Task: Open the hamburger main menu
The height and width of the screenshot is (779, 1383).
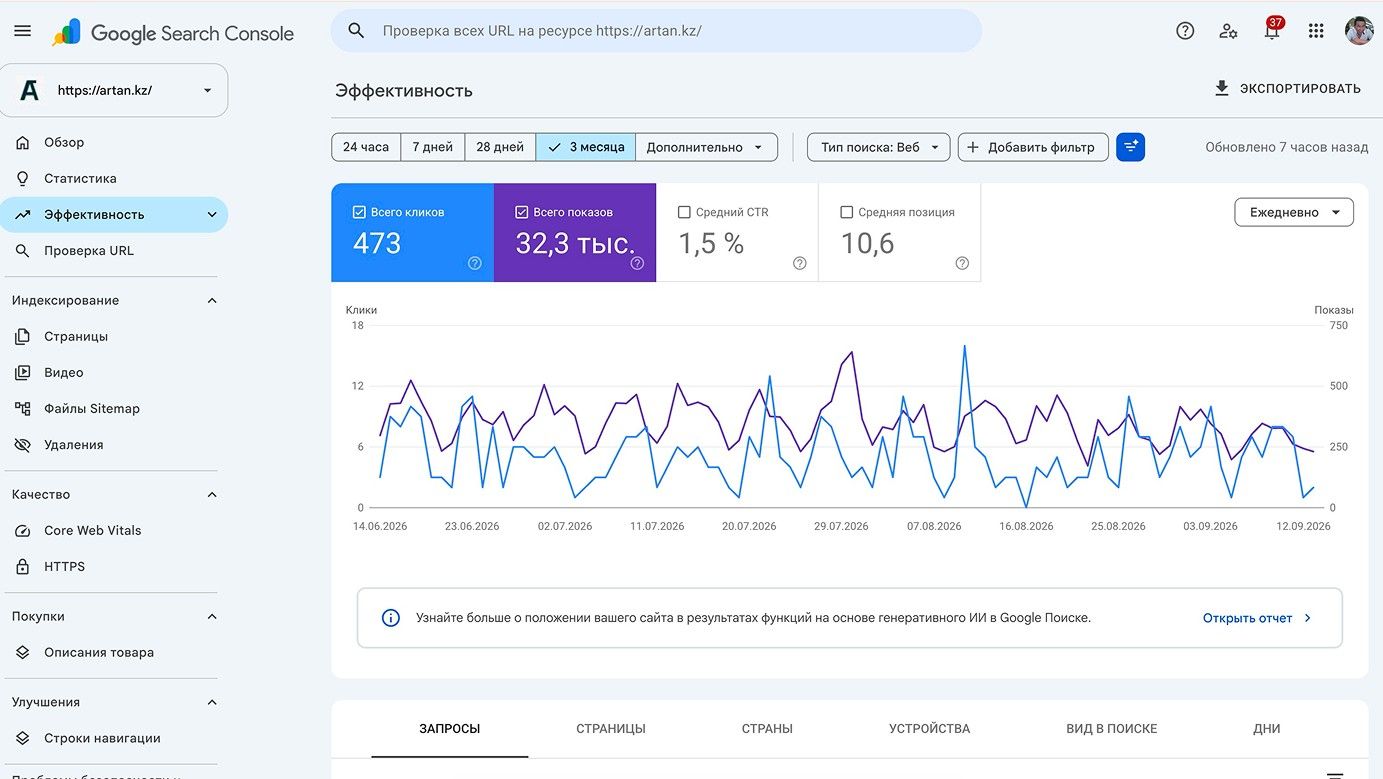Action: [22, 31]
